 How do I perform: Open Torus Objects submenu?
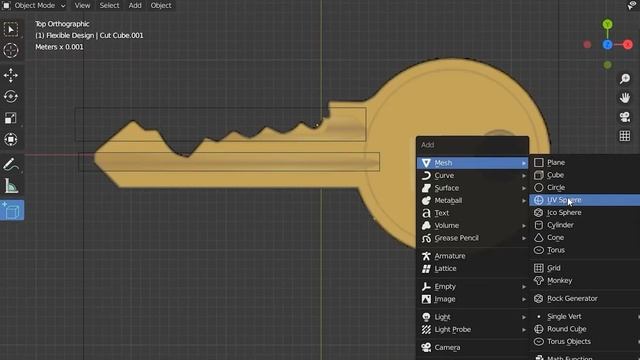click(x=584, y=342)
